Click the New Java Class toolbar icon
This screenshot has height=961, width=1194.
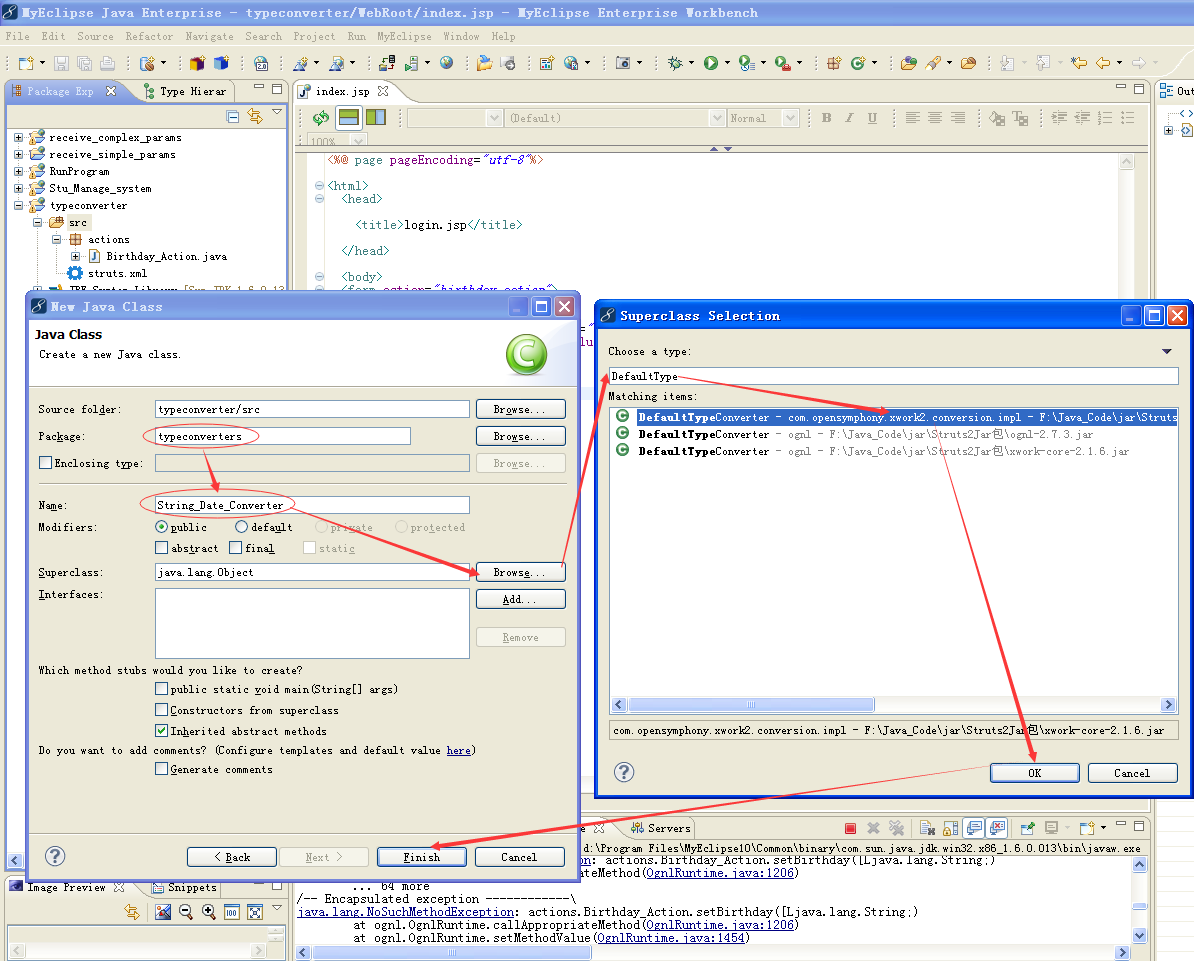pyautogui.click(x=858, y=63)
